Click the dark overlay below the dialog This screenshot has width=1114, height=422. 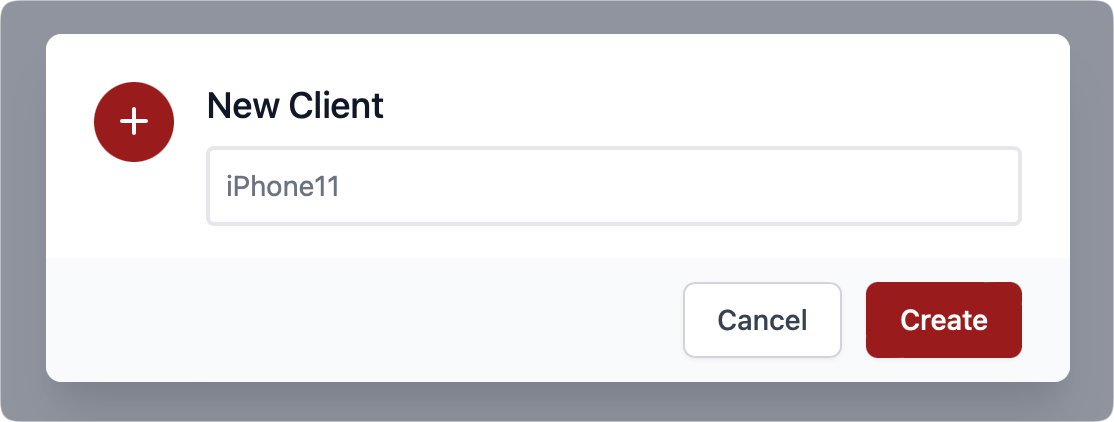coord(557,404)
